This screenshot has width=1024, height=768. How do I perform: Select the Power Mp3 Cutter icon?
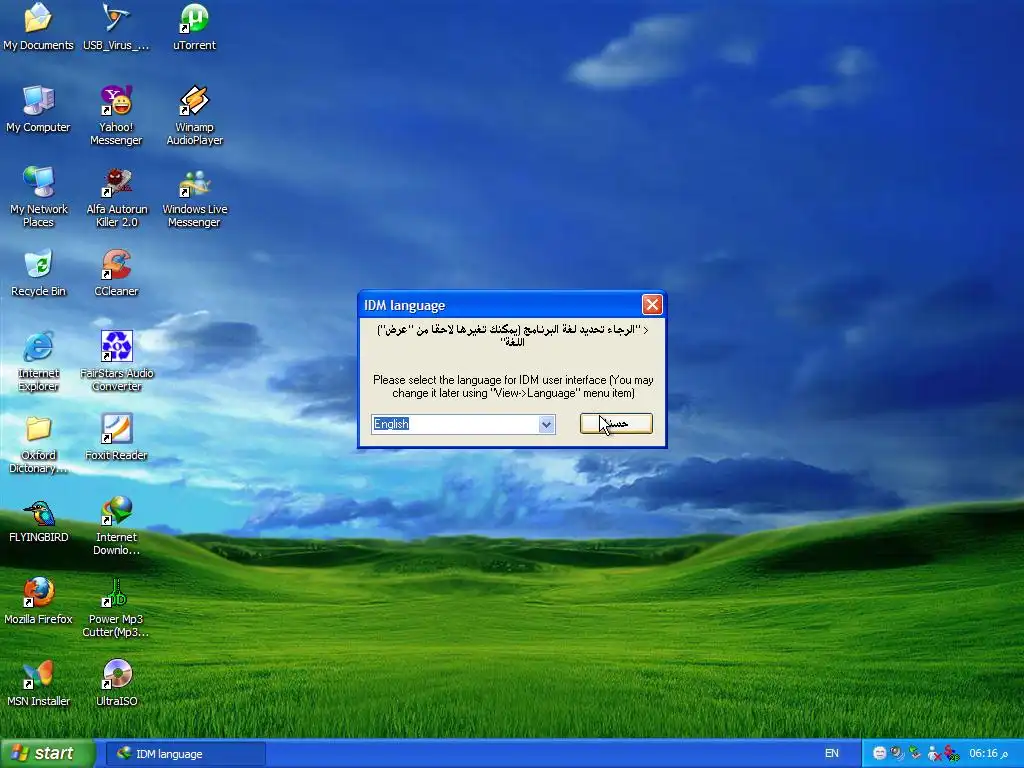click(x=116, y=607)
